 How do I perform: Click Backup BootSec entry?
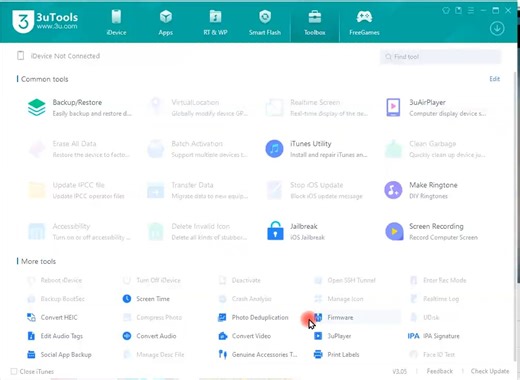(56, 299)
